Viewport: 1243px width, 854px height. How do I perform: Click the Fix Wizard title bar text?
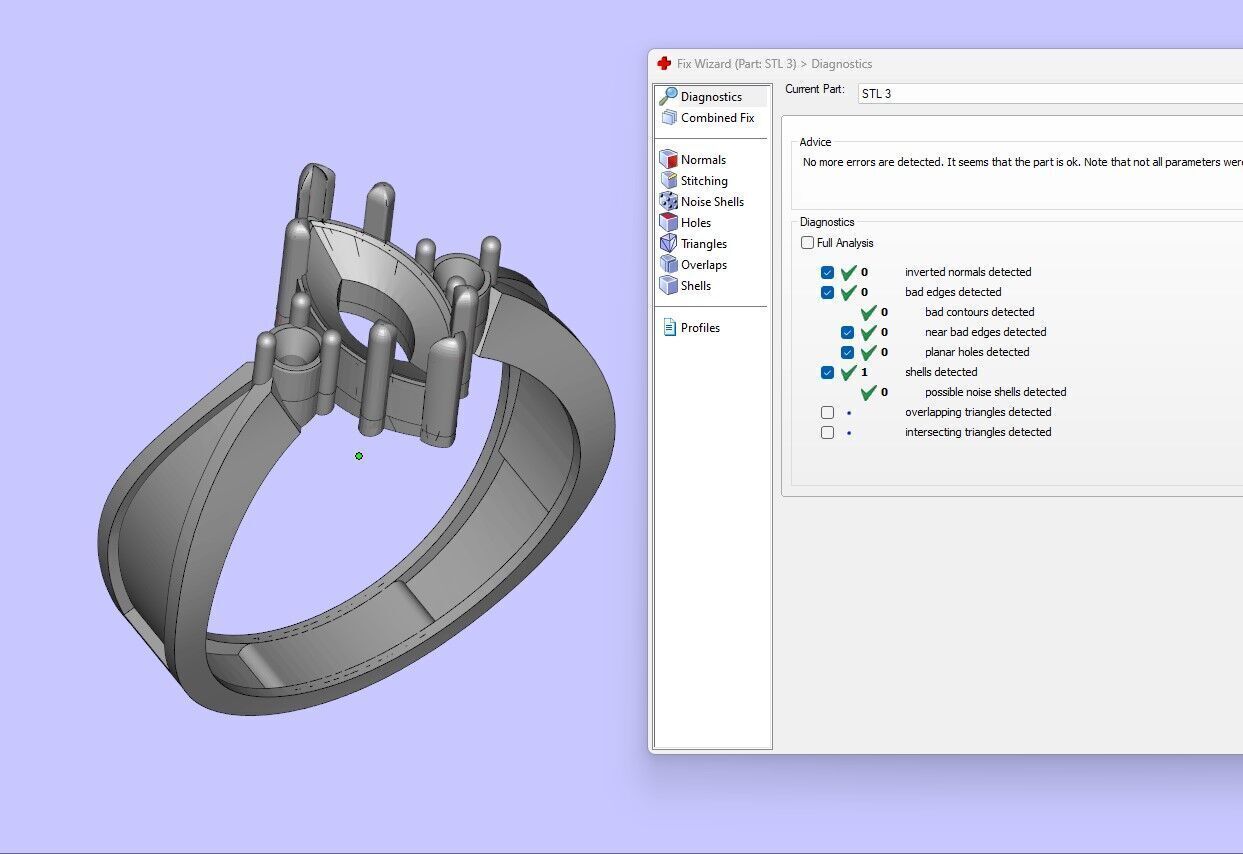[774, 64]
